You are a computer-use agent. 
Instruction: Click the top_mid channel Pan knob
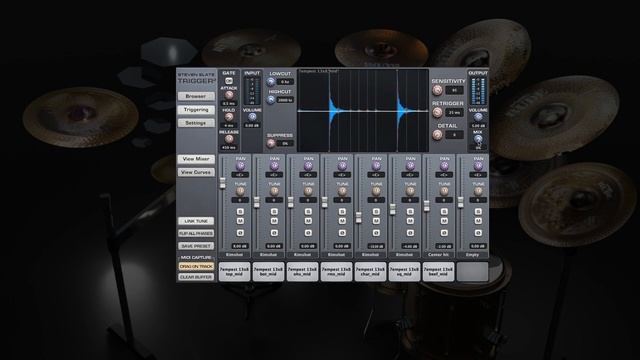(x=240, y=166)
